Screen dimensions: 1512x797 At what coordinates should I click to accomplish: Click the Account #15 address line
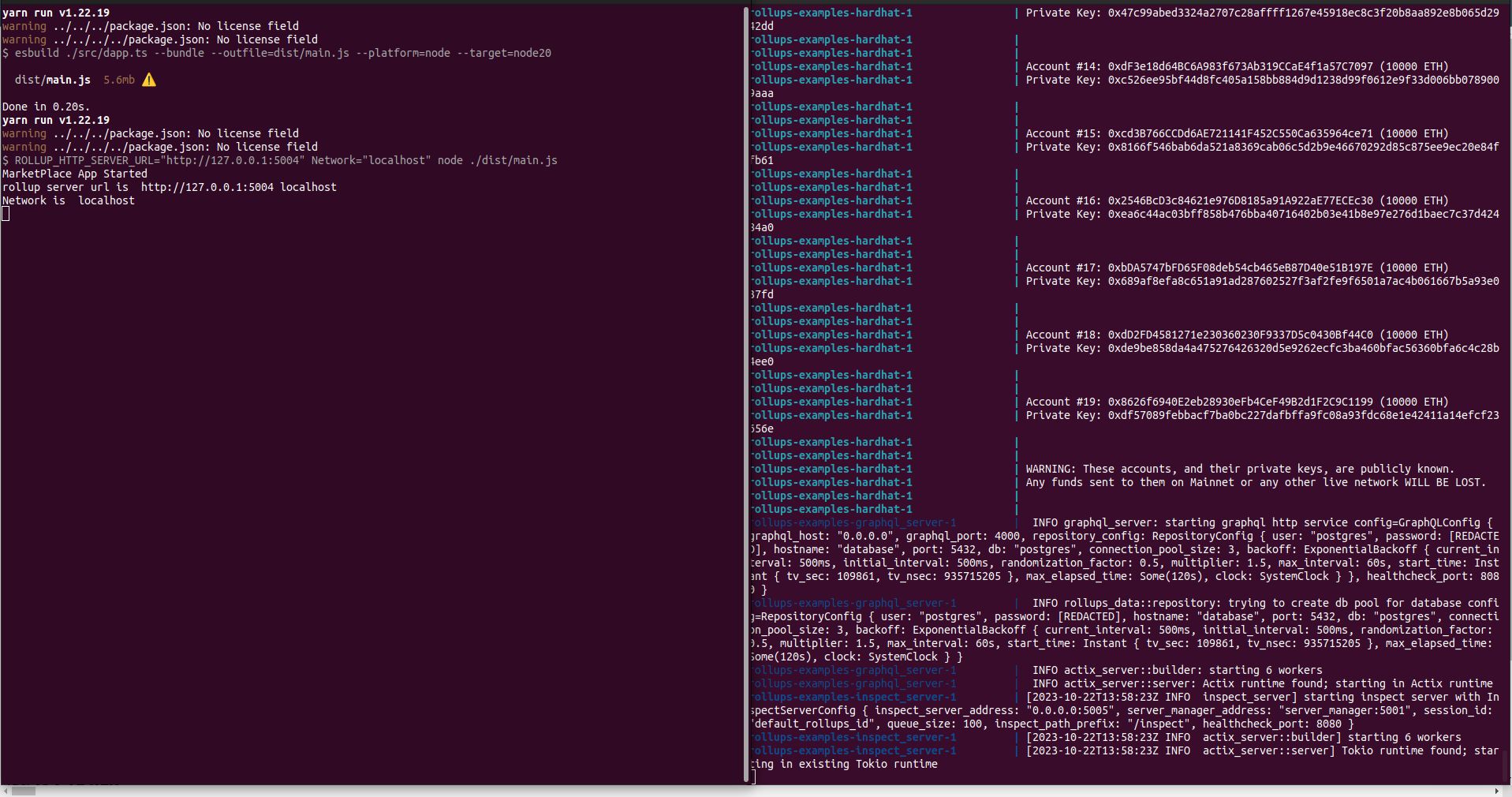click(x=1237, y=133)
